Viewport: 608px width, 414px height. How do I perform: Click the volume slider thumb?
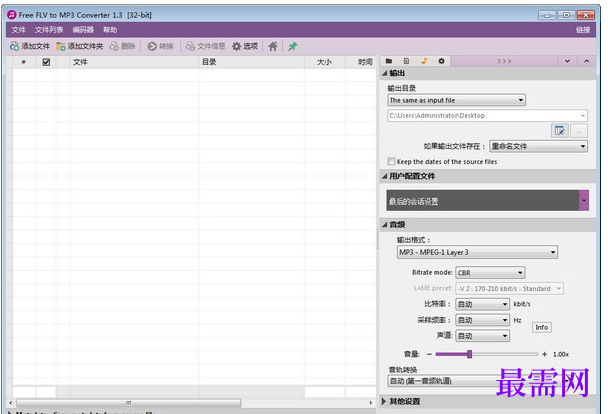[x=470, y=354]
